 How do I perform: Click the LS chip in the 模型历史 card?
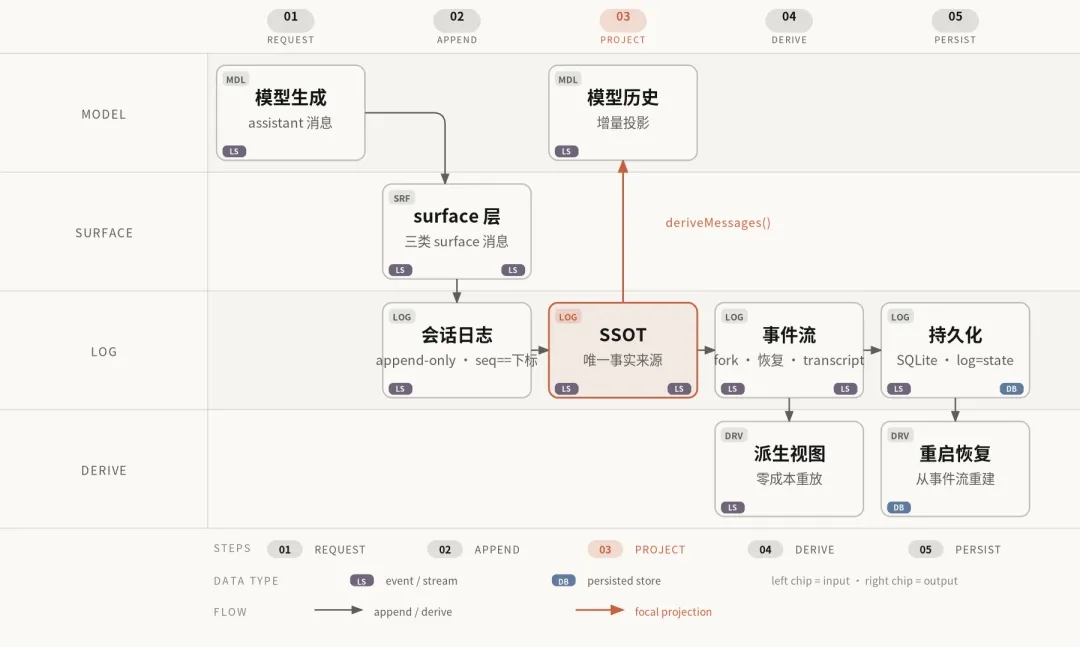point(566,152)
